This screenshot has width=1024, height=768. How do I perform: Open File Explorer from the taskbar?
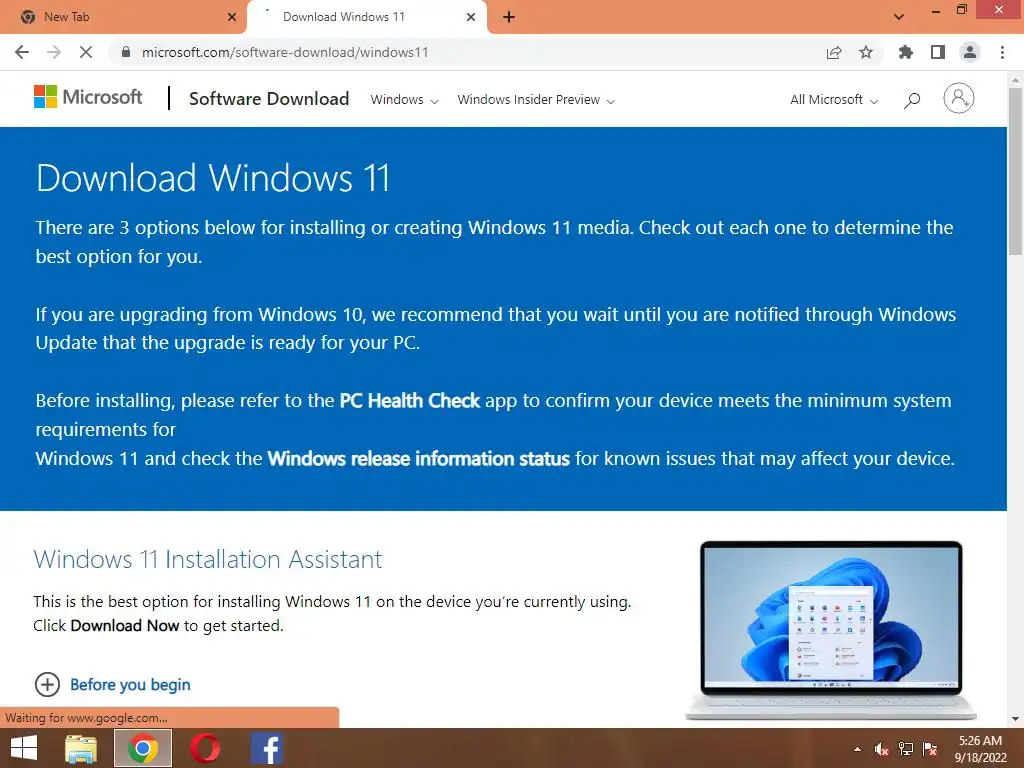pyautogui.click(x=81, y=748)
